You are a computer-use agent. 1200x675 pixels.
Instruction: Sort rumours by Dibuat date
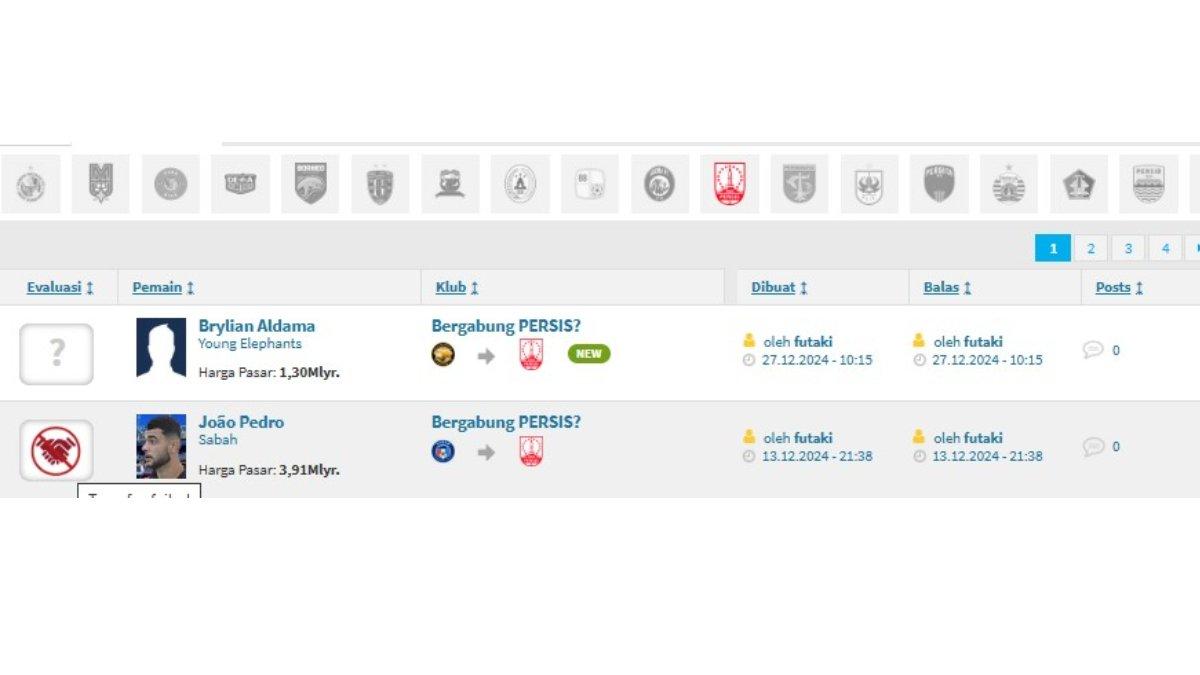coord(779,288)
